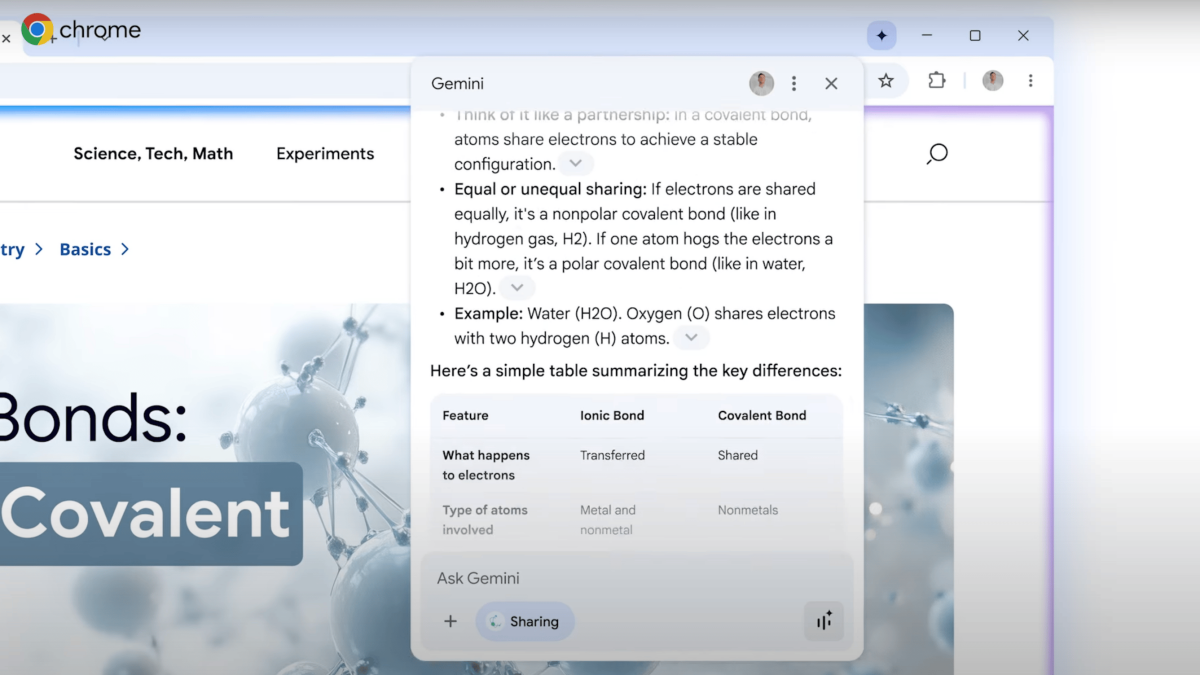Open the Chrome extensions puzzle icon

(937, 81)
